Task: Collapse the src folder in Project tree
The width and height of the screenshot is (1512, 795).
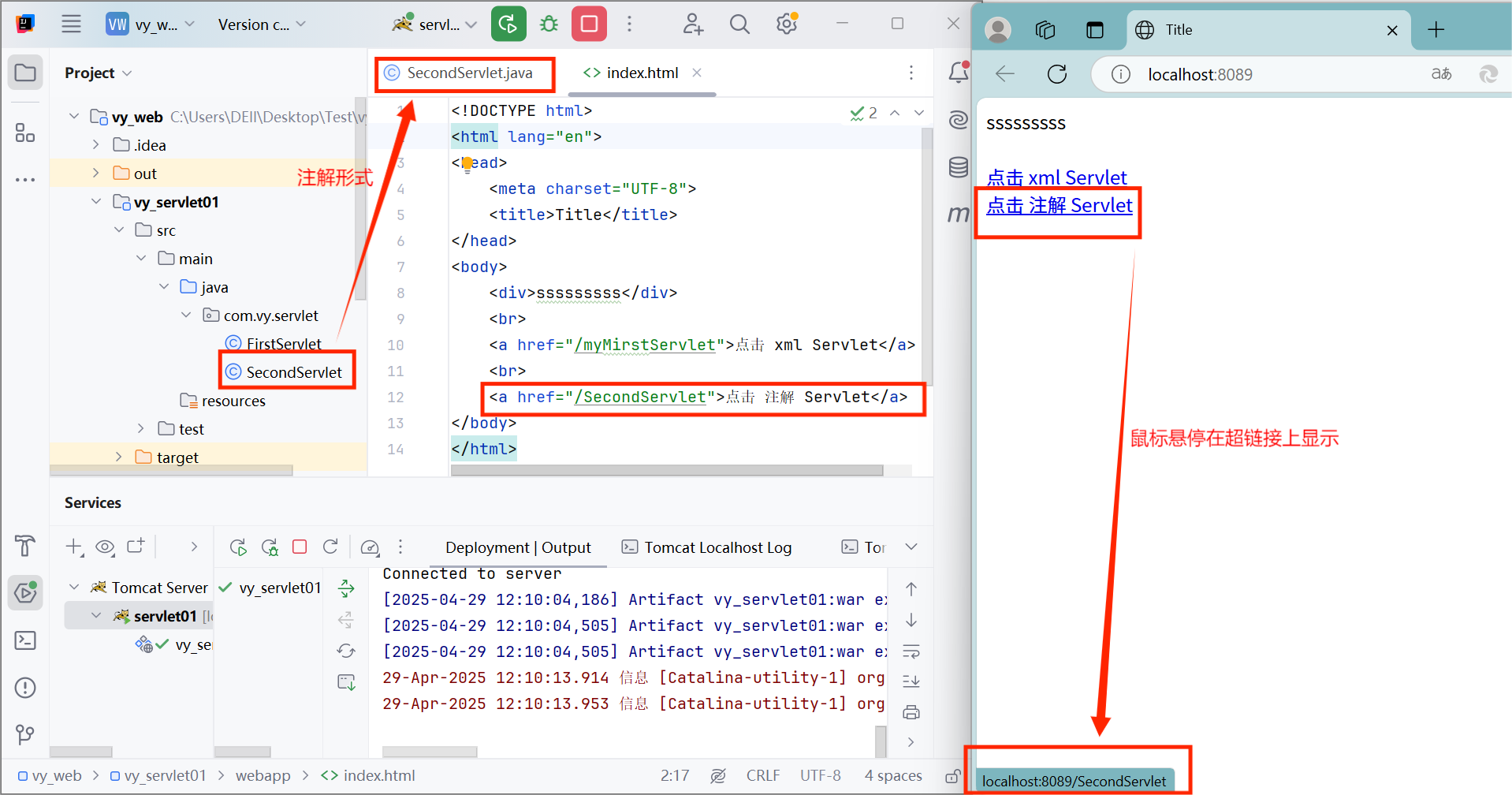Action: click(119, 230)
